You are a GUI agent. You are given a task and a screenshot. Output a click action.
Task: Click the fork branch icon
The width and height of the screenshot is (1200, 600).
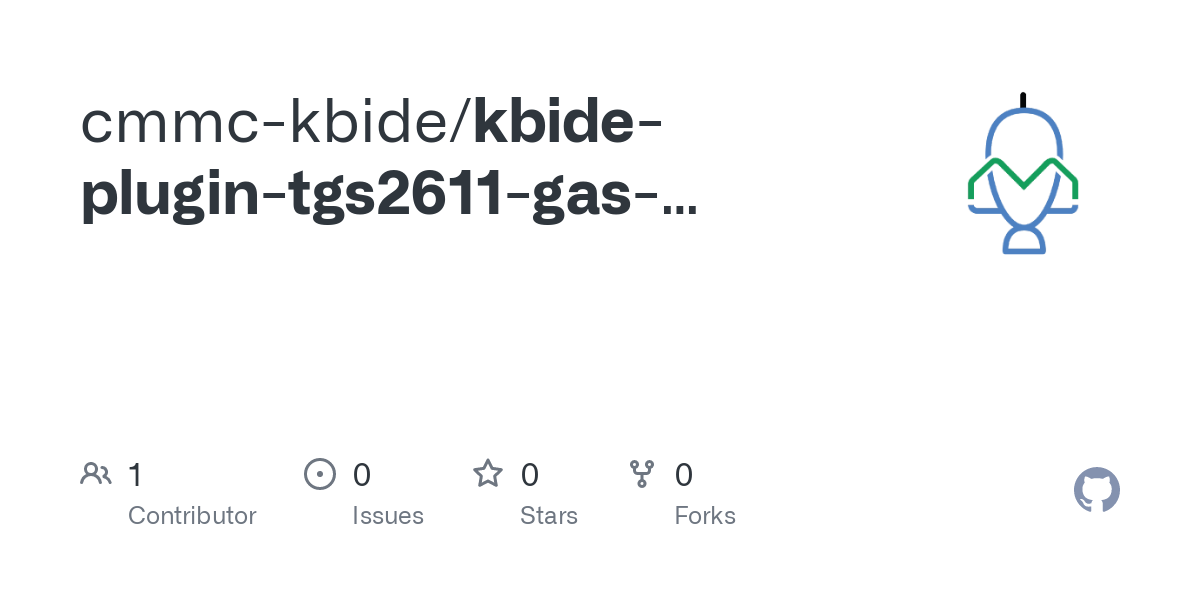641,474
